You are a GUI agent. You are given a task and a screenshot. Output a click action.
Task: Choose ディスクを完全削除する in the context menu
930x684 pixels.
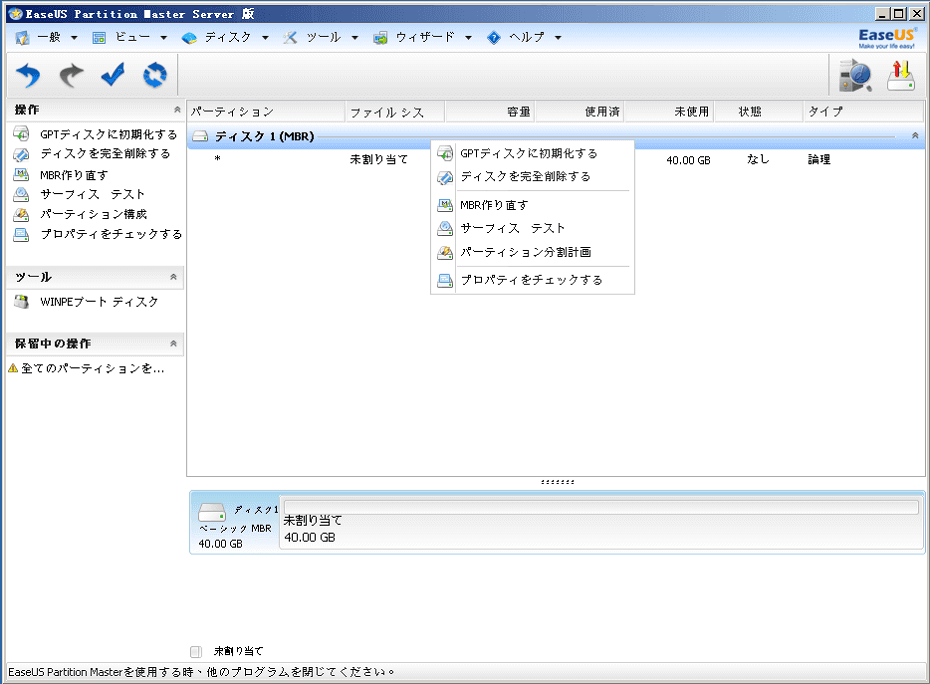pos(525,177)
